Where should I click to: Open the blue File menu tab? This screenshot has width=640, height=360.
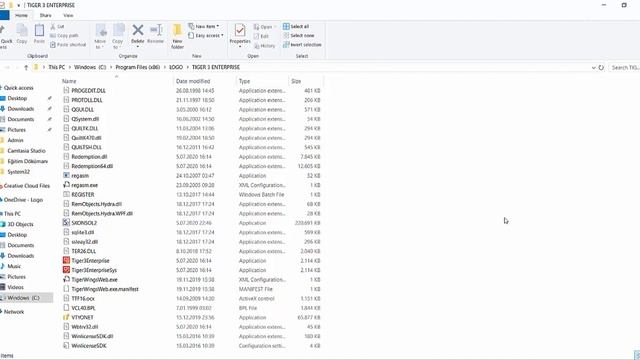(4, 16)
